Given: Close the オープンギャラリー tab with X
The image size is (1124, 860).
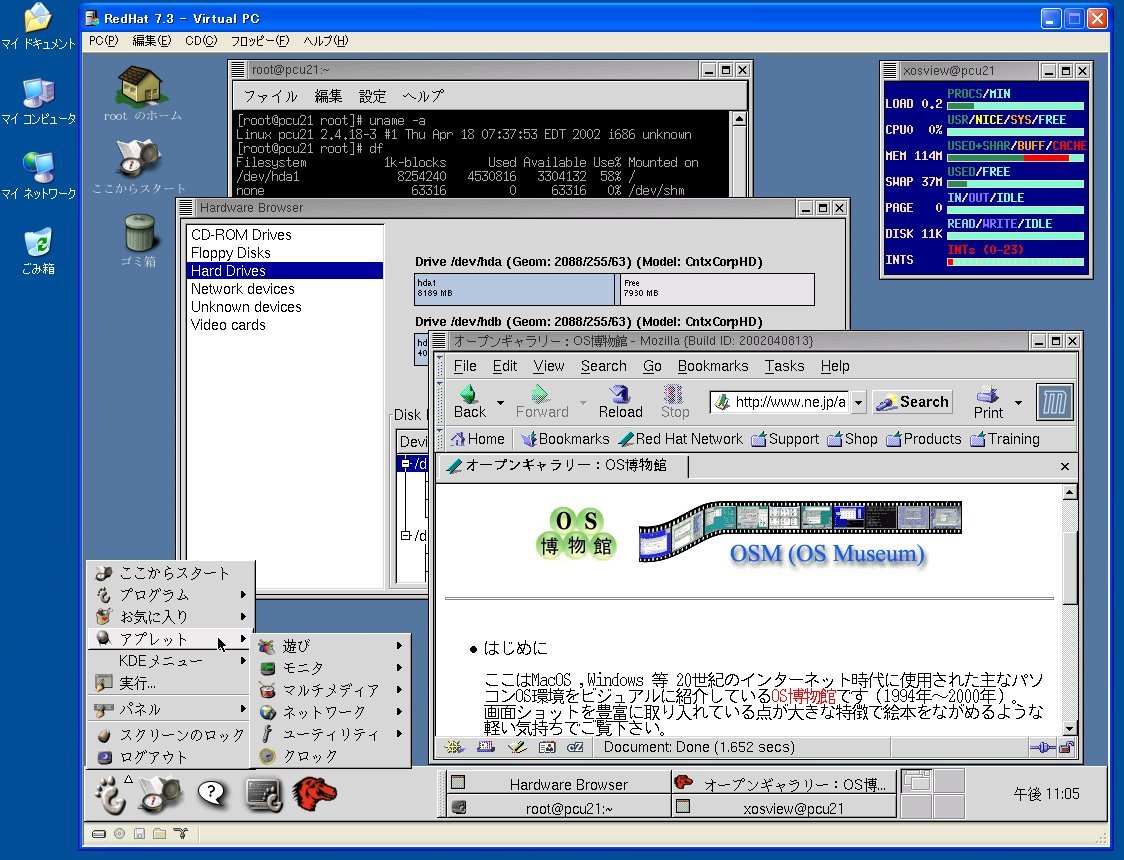Looking at the screenshot, I should (1065, 467).
